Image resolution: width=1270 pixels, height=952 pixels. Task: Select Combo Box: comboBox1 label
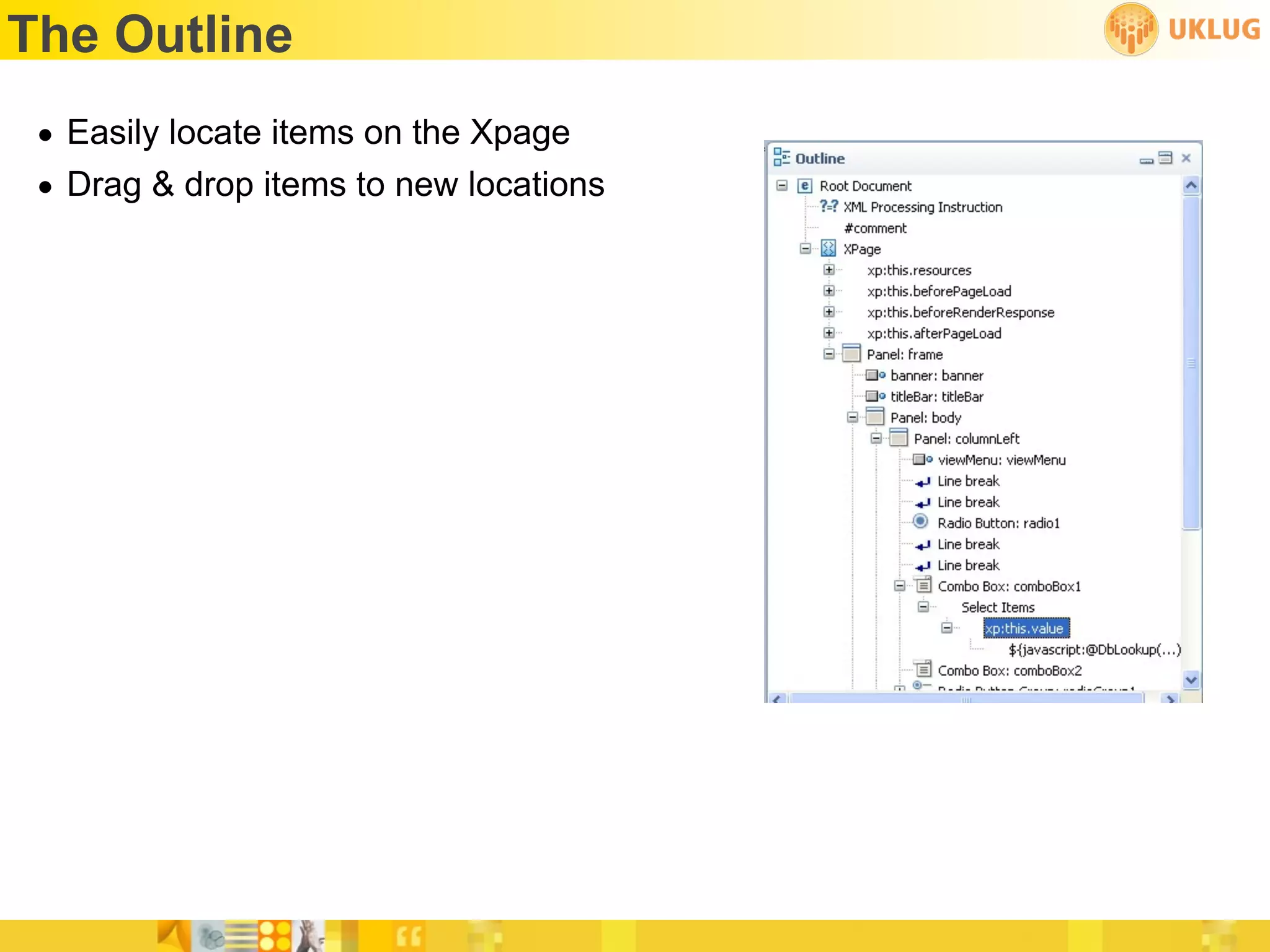coord(1009,586)
